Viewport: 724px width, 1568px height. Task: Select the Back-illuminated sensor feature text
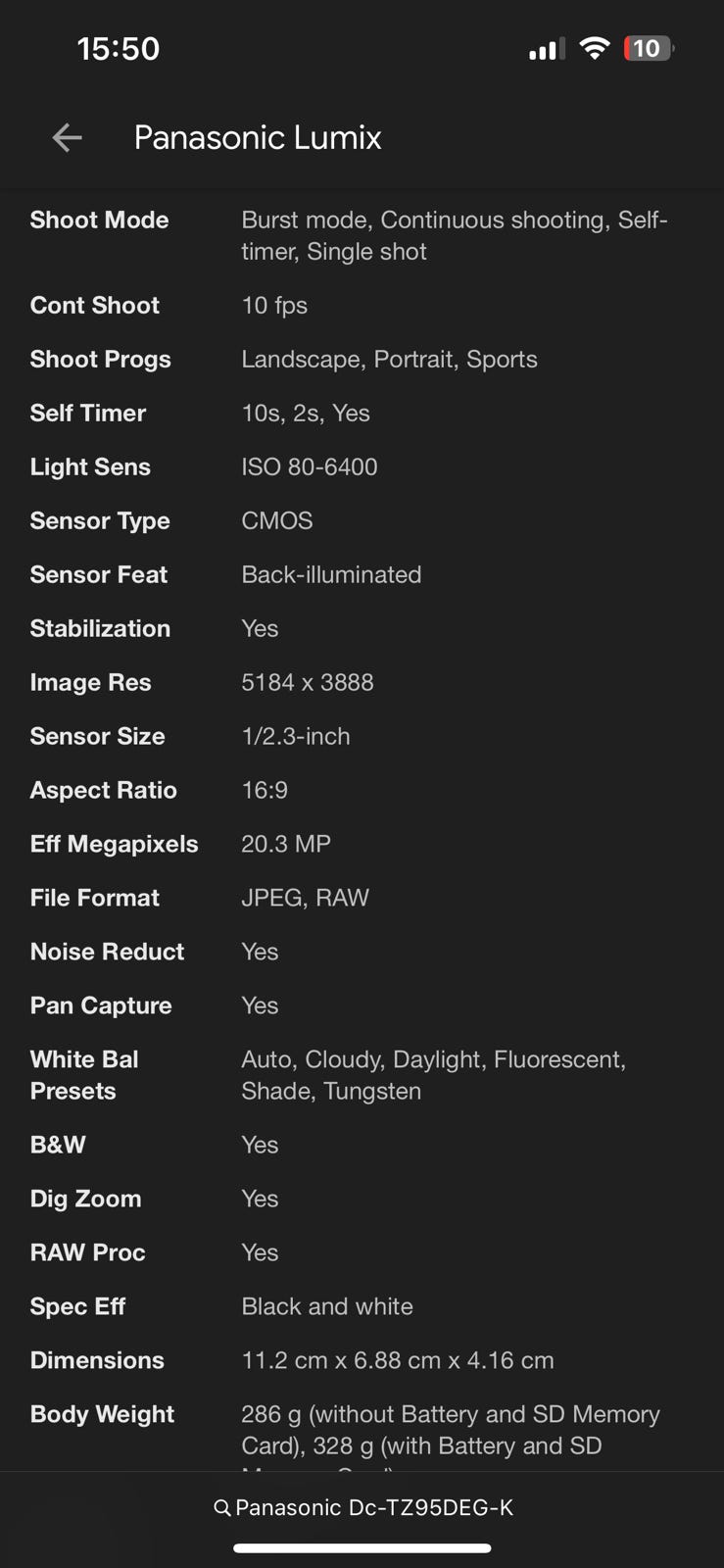[x=331, y=574]
